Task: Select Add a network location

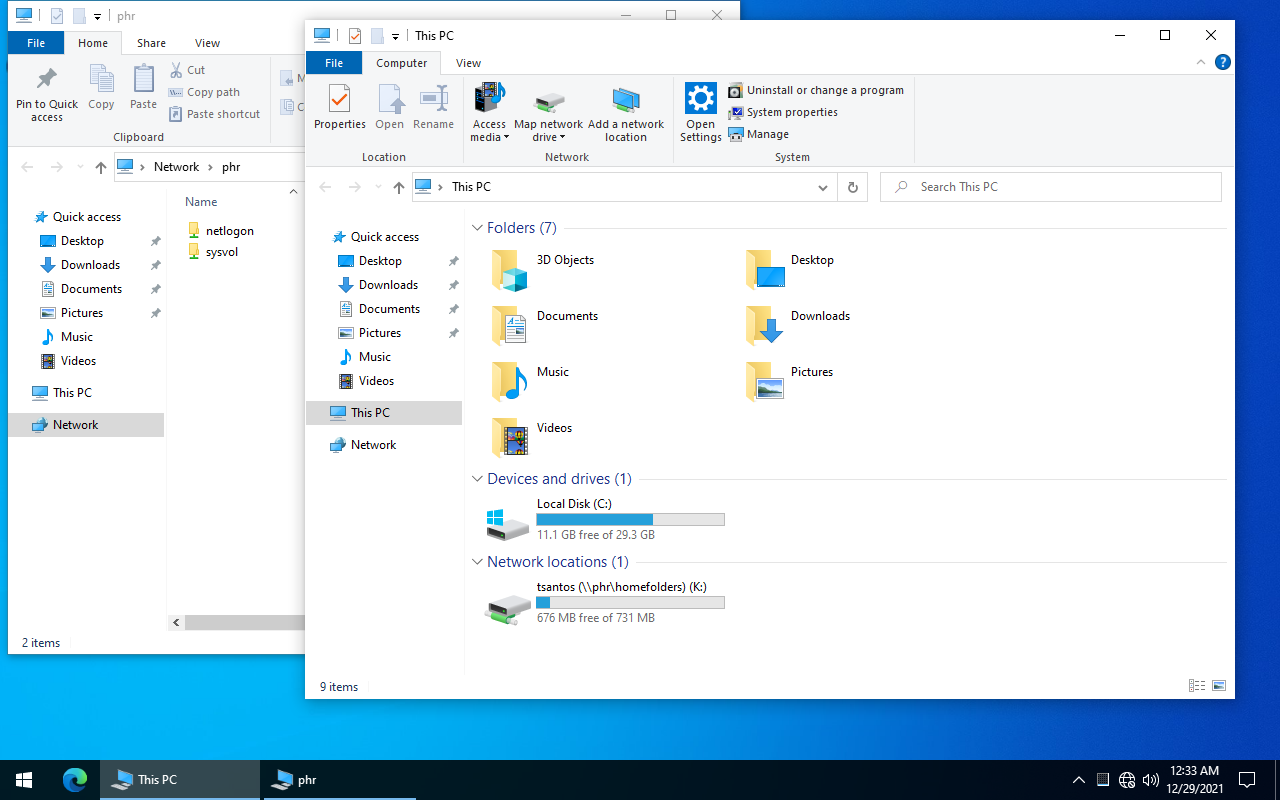Action: 626,112
